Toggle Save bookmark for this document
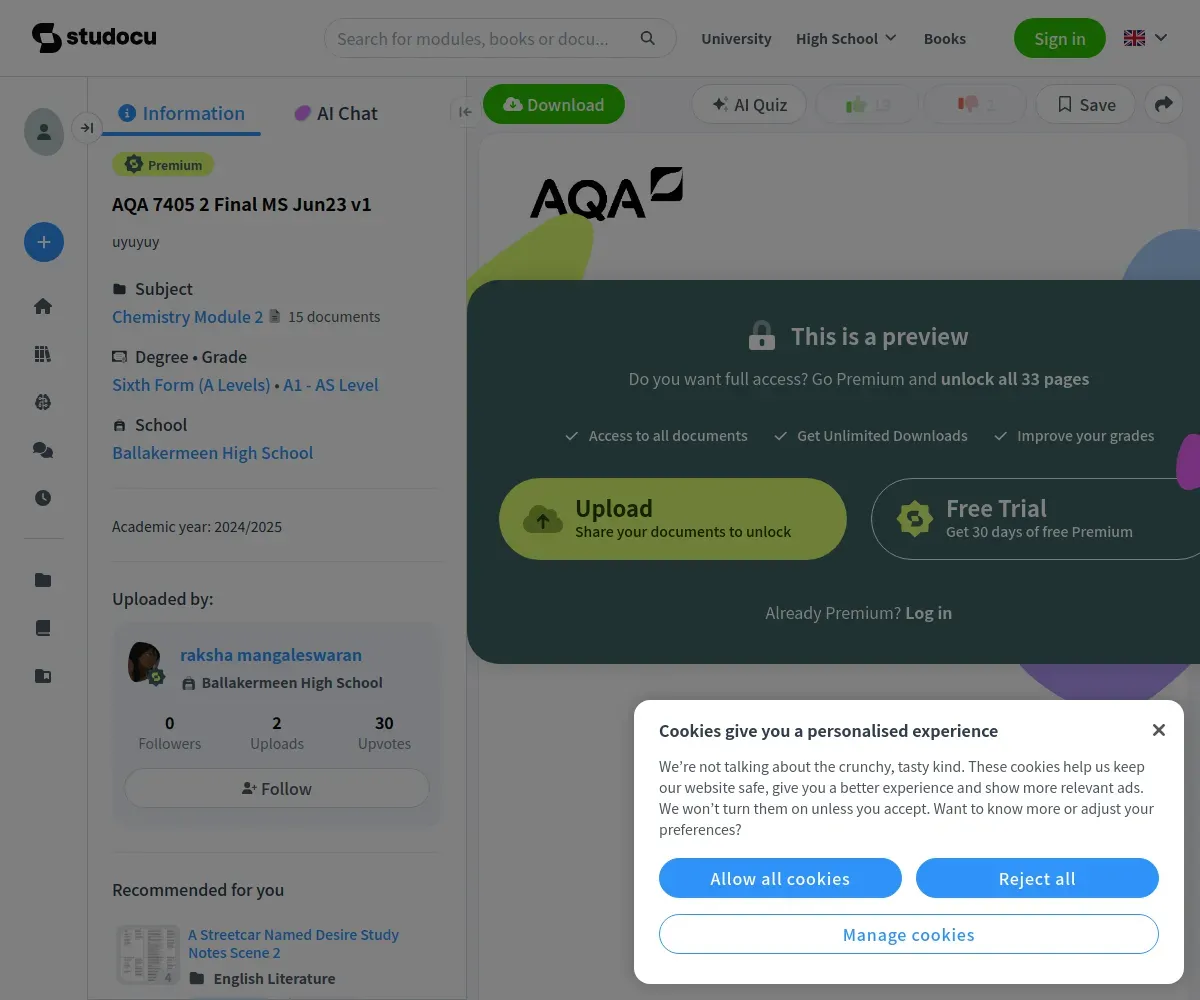The width and height of the screenshot is (1200, 1000). (1085, 104)
